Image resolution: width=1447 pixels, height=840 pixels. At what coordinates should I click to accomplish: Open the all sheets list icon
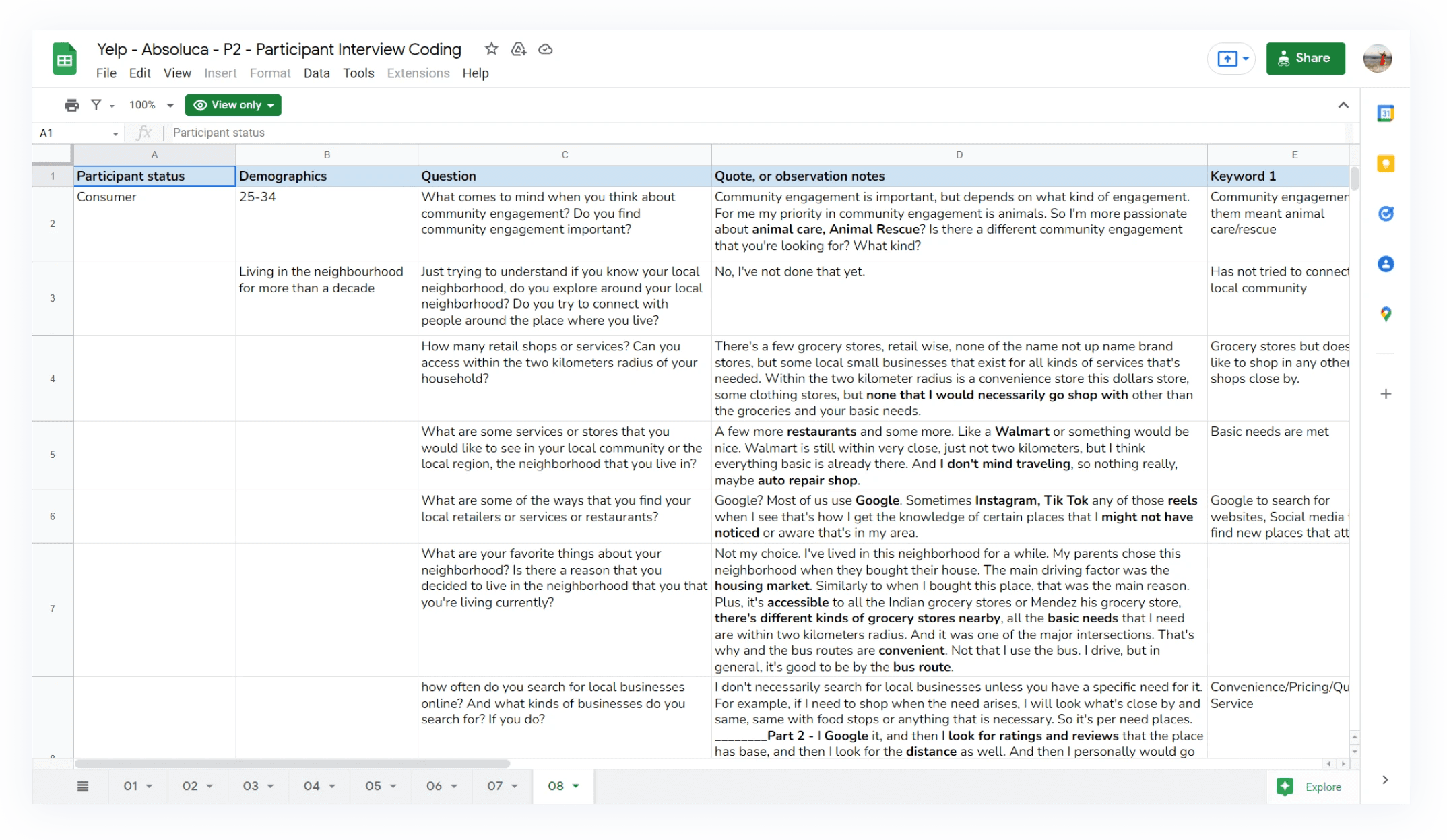[83, 786]
